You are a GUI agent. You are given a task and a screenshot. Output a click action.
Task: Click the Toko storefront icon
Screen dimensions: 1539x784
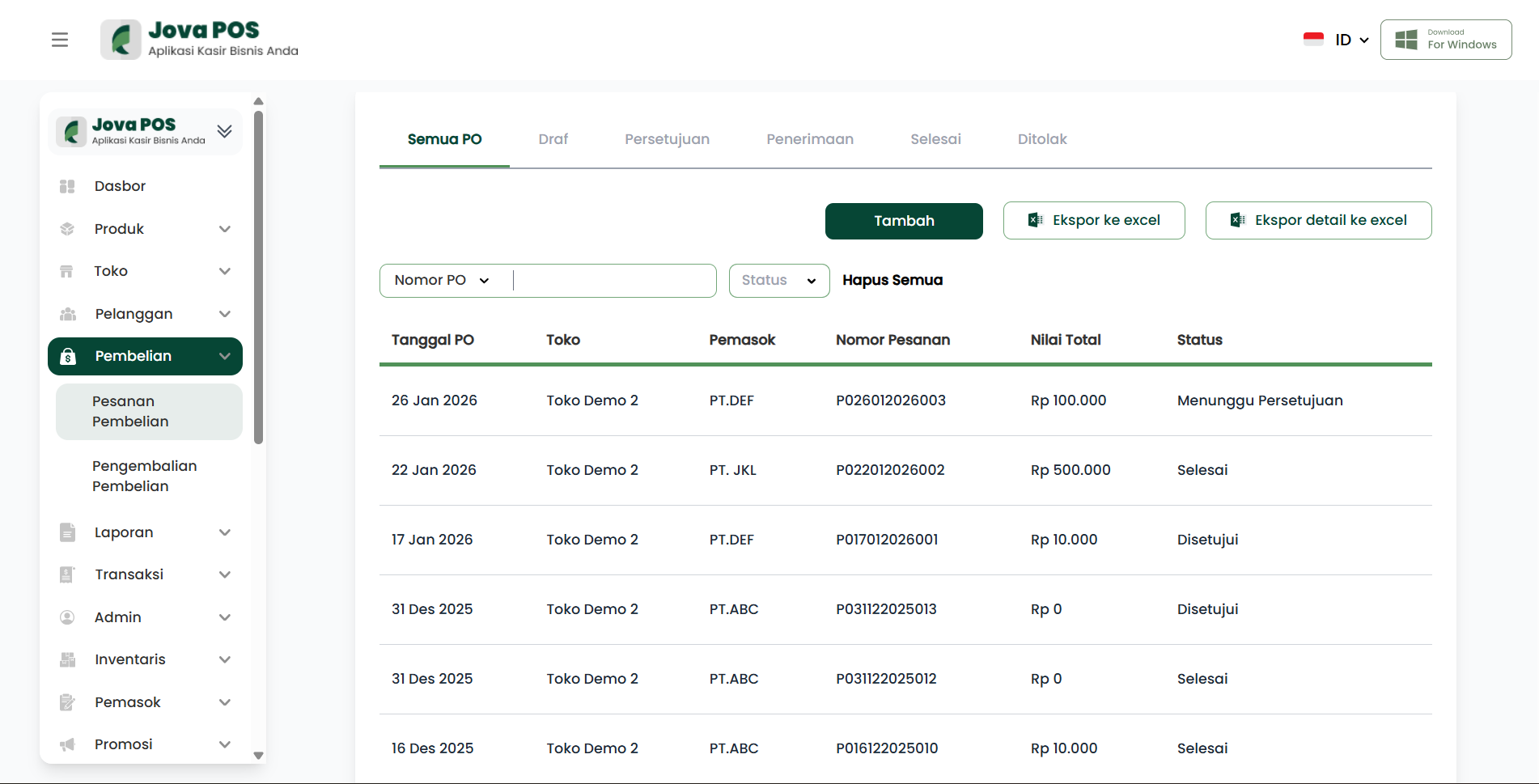(67, 271)
